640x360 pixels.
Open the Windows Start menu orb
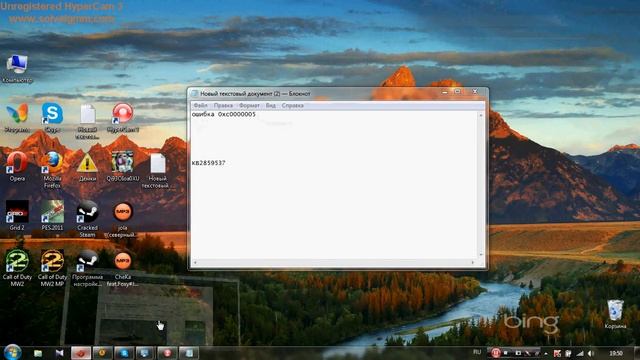pos(13,352)
